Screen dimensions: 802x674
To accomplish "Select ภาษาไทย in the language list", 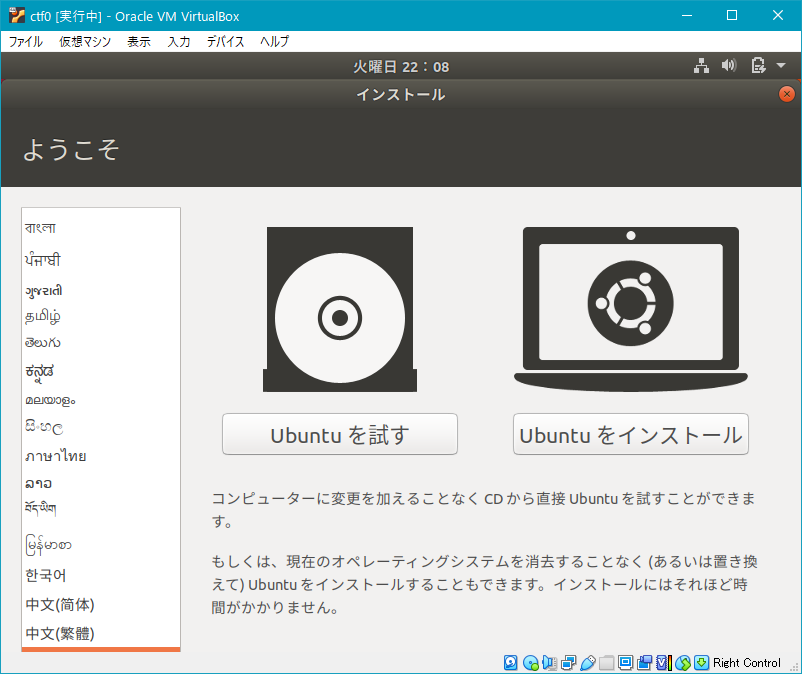I will [101, 455].
